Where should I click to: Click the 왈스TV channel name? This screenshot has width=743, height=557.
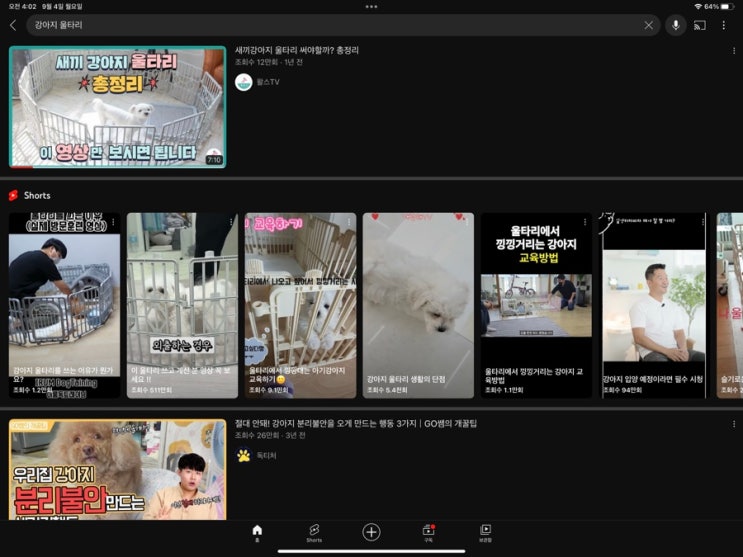pyautogui.click(x=268, y=82)
